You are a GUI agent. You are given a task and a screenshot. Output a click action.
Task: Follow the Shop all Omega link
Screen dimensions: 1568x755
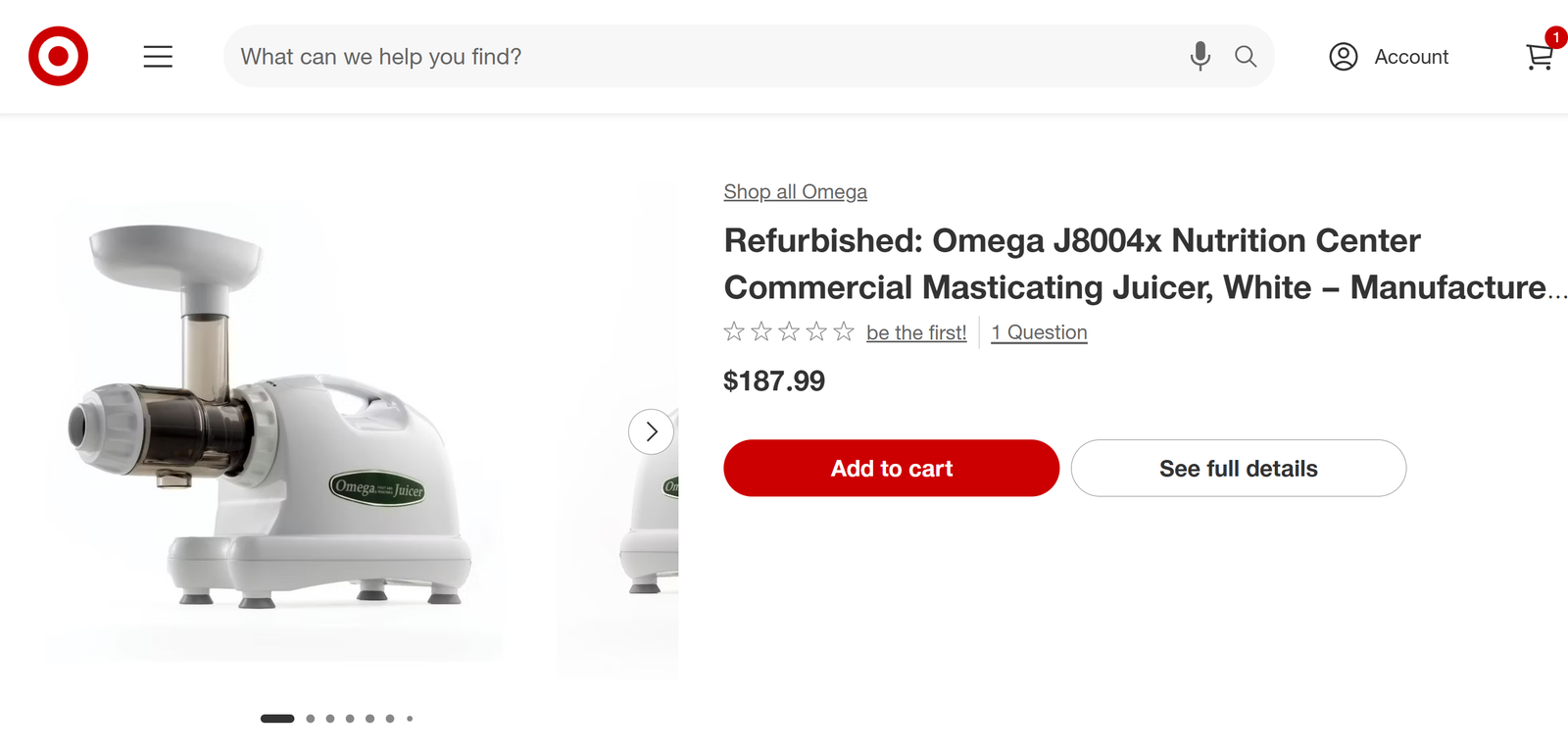point(795,192)
